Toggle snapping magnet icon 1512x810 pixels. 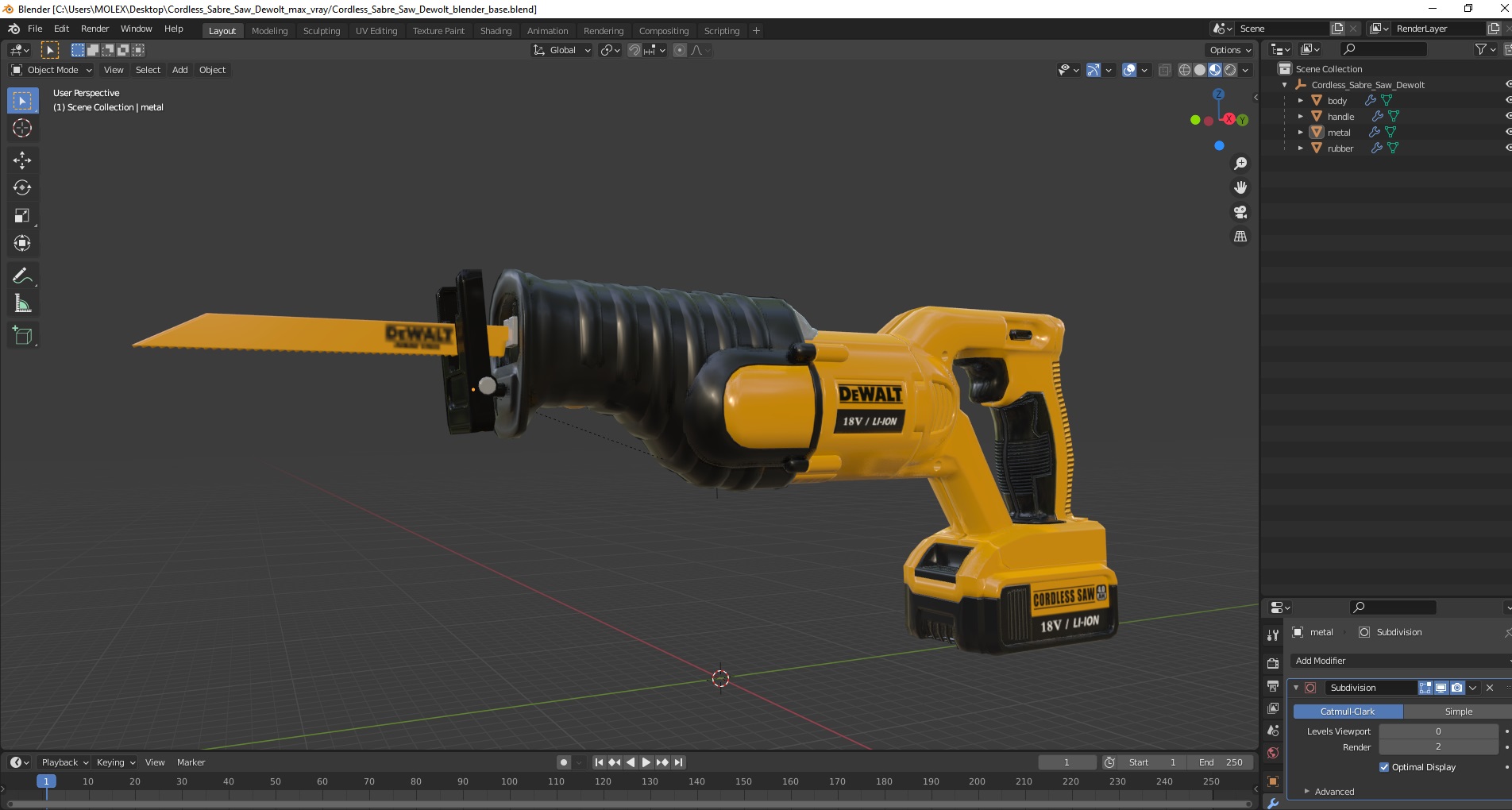click(634, 50)
